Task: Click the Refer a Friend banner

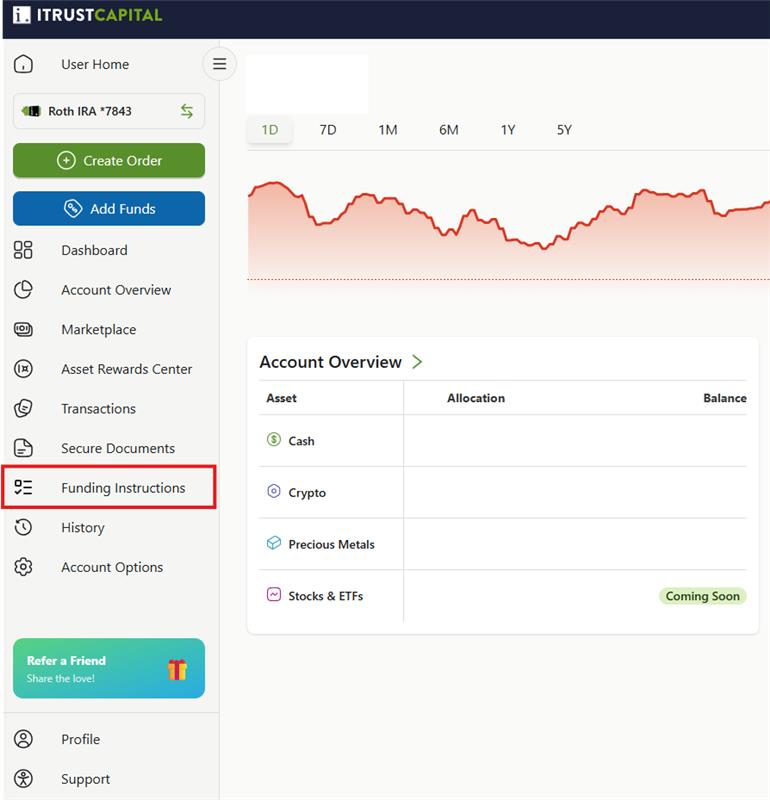Action: [109, 668]
